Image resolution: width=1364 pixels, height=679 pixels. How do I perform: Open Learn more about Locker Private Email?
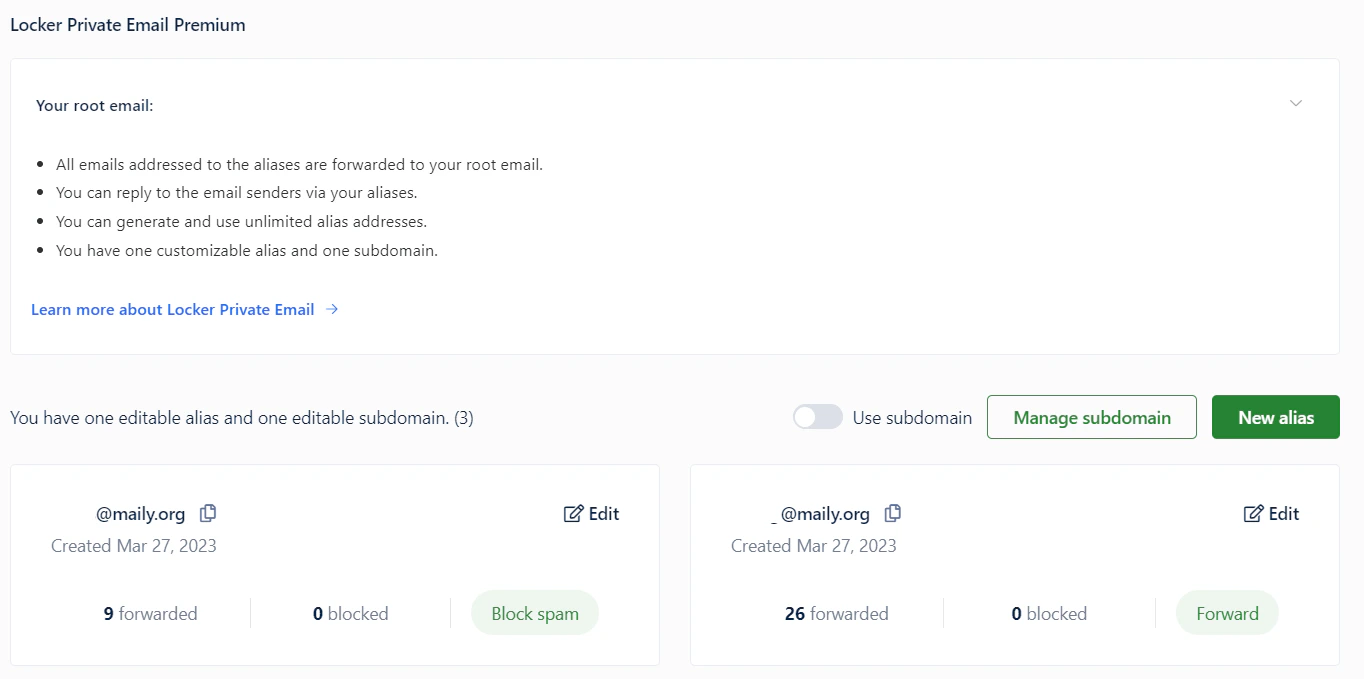(171, 309)
